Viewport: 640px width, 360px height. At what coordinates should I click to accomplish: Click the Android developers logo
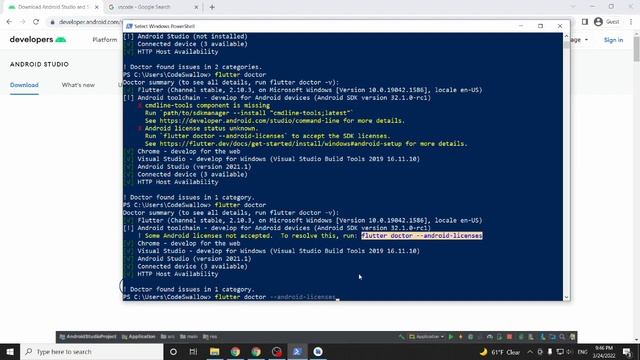pos(38,40)
